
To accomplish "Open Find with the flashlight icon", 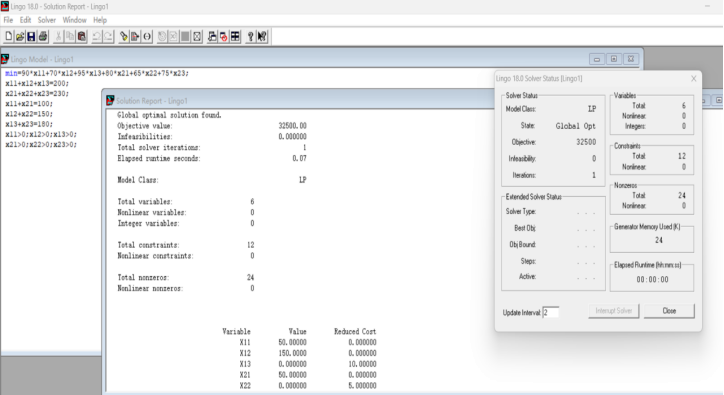I will pos(124,36).
